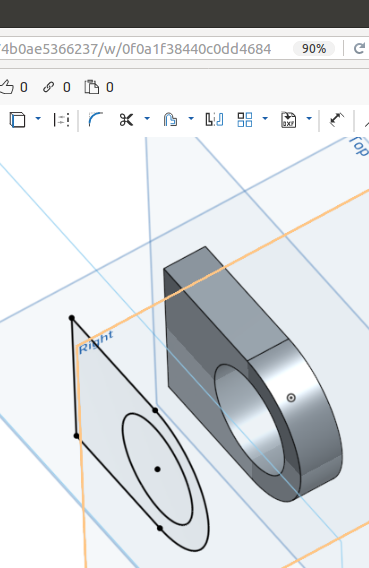Click the copies count icon
The height and width of the screenshot is (568, 369).
pos(92,87)
